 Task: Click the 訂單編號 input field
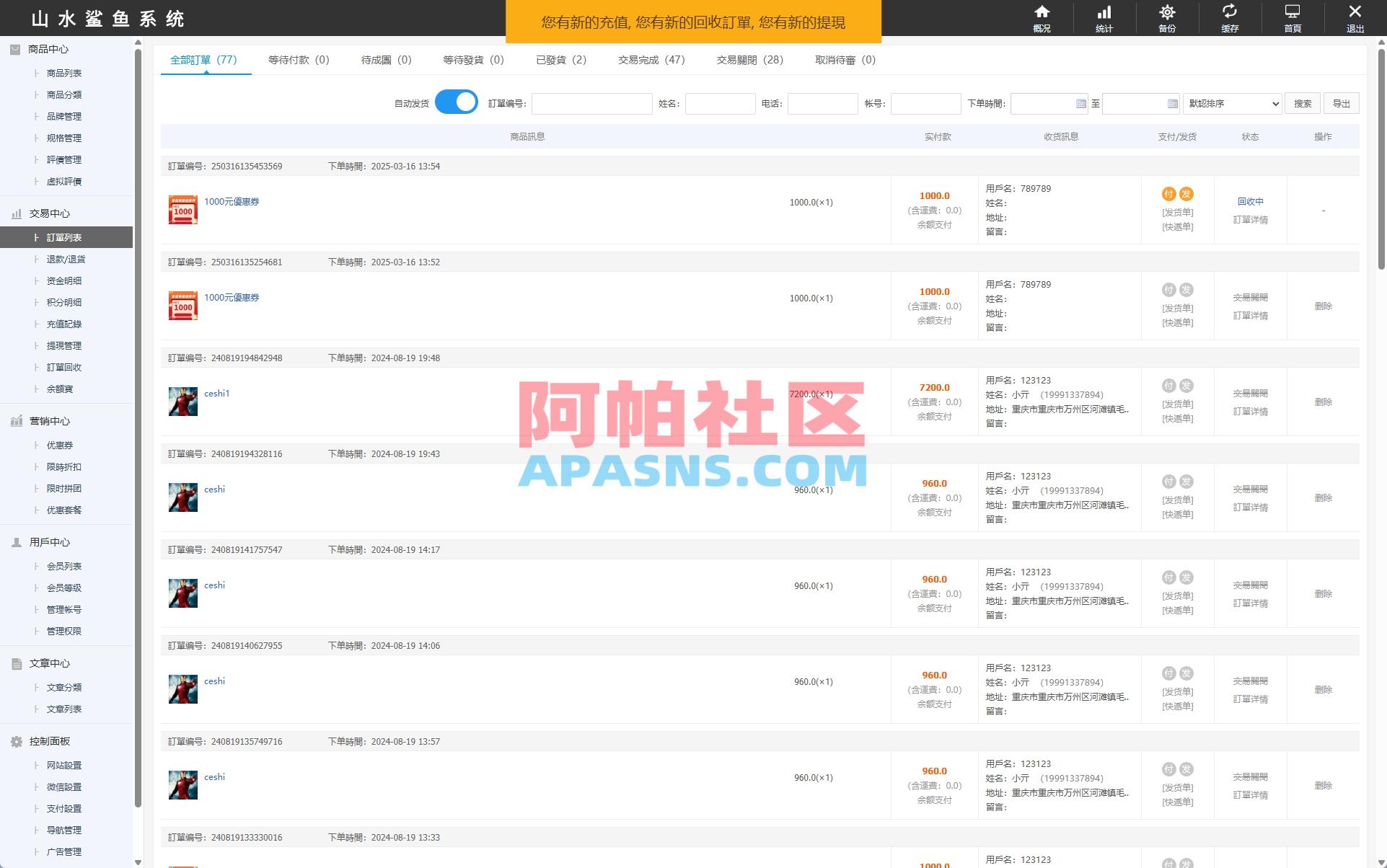click(591, 104)
